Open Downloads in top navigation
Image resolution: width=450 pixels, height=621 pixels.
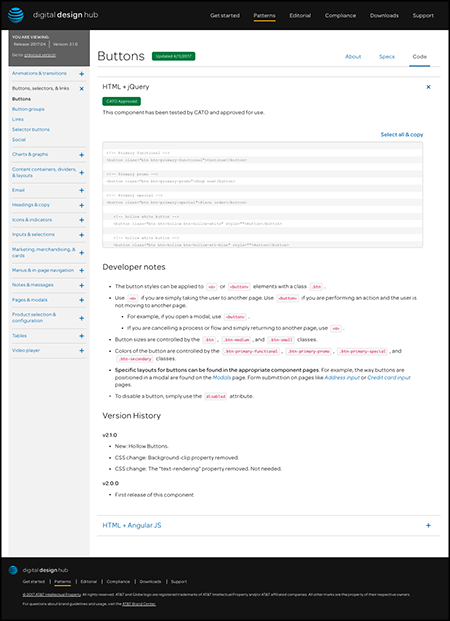pyautogui.click(x=384, y=15)
